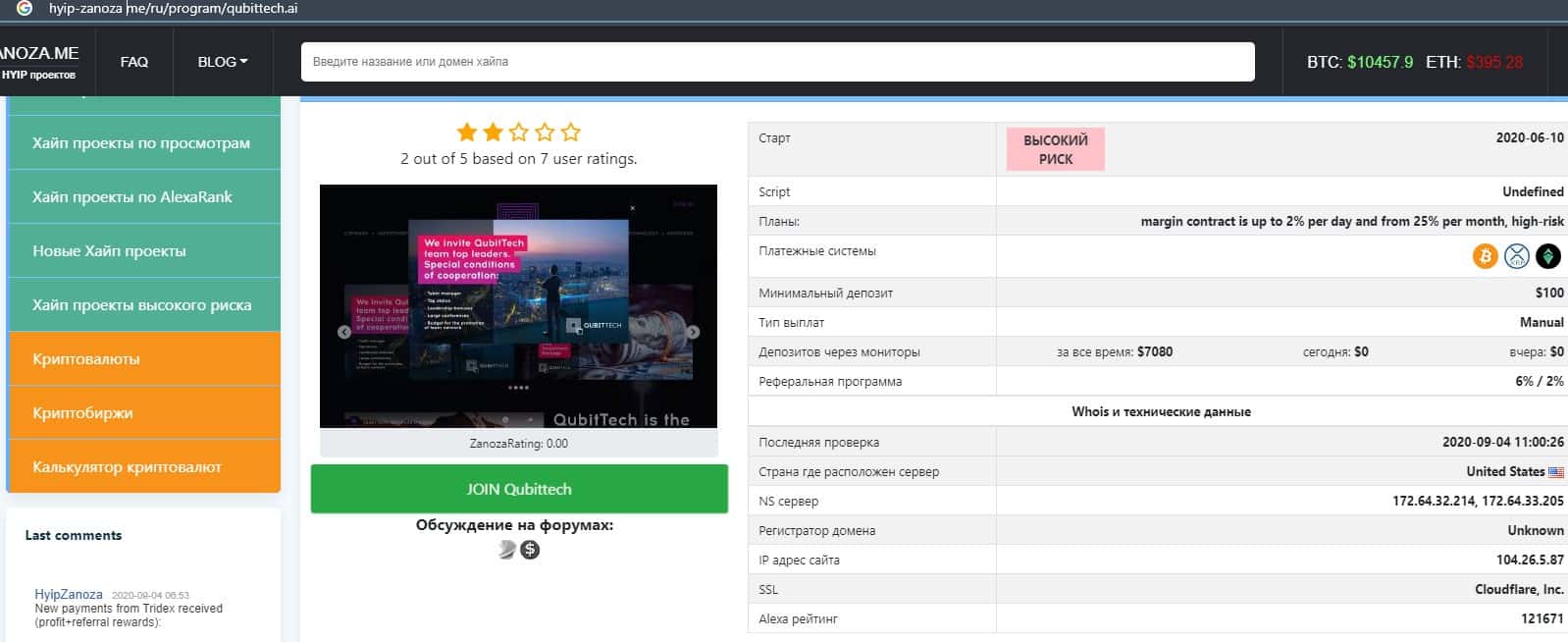The width and height of the screenshot is (1568, 642).
Task: Click the carousel pagination dots
Action: [x=518, y=388]
